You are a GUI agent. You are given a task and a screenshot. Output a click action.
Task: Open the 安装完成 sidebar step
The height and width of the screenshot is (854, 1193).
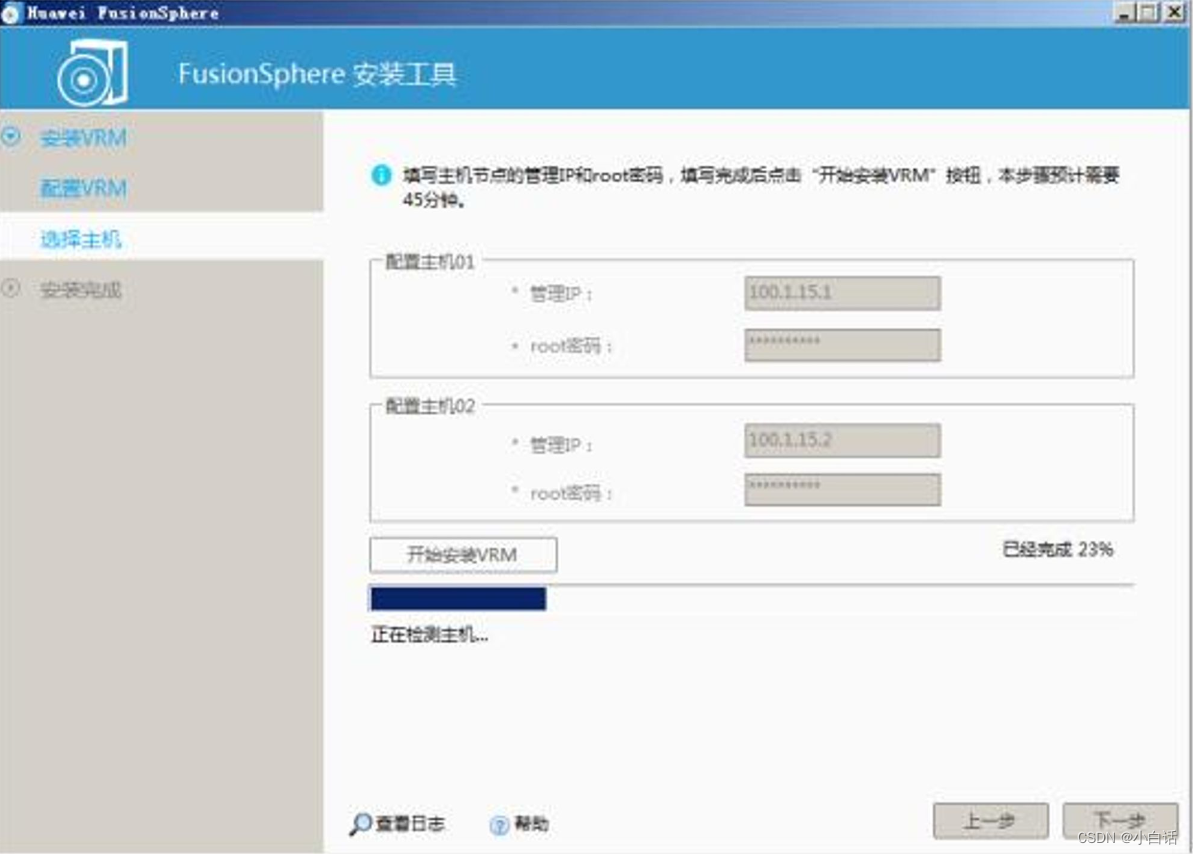81,289
